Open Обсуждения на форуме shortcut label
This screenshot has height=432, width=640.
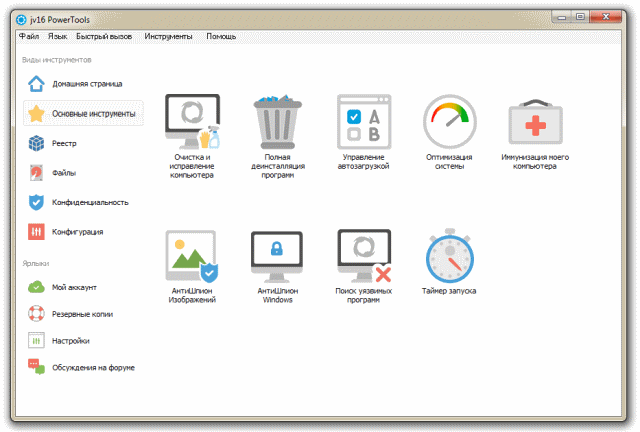pos(93,367)
